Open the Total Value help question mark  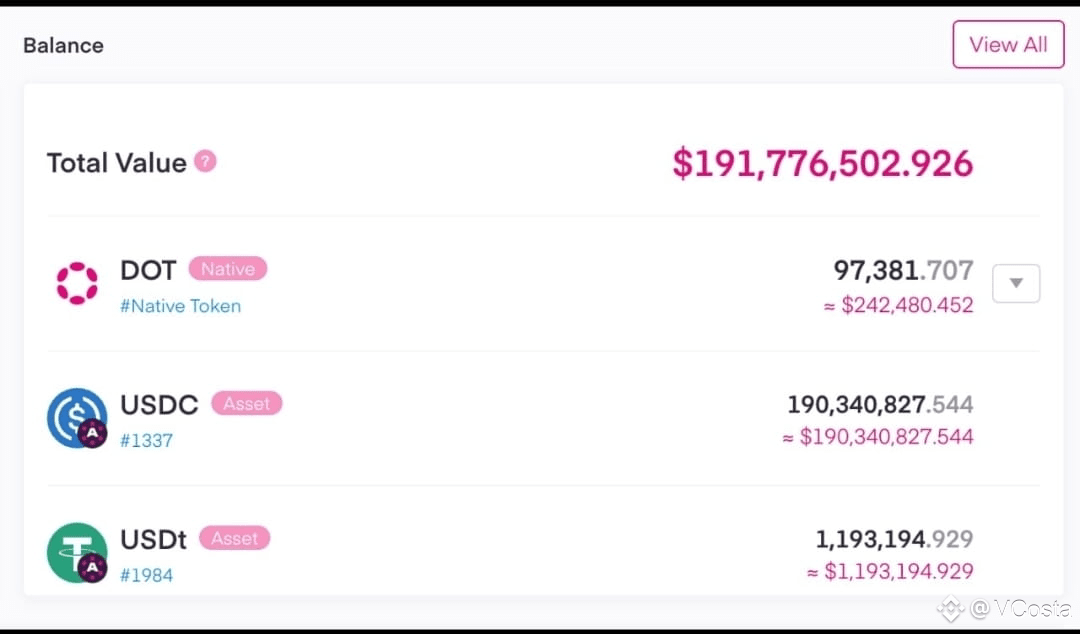(205, 161)
